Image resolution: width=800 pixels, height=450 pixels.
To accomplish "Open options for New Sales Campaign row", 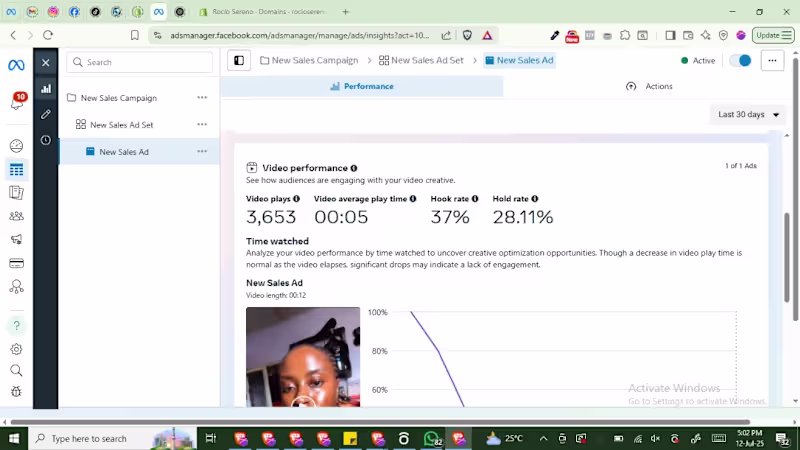I will [x=202, y=97].
